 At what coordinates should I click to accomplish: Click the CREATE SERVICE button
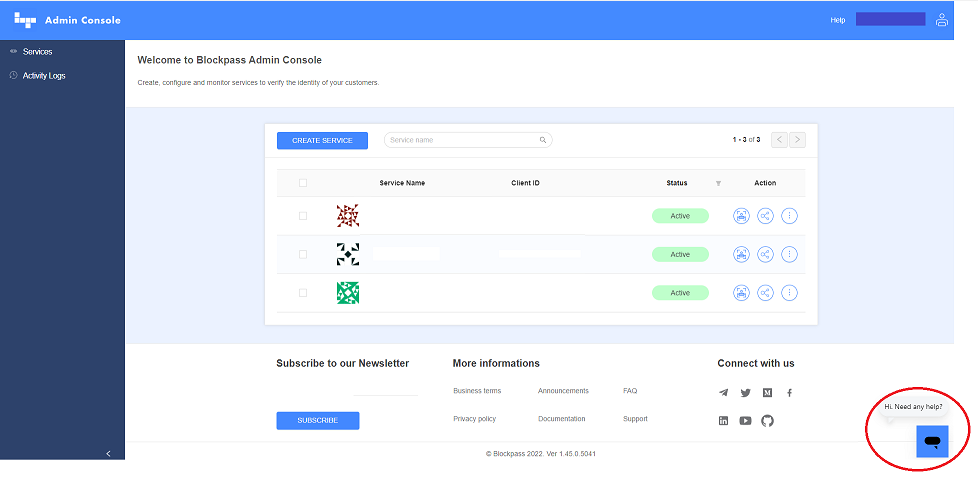[x=322, y=140]
